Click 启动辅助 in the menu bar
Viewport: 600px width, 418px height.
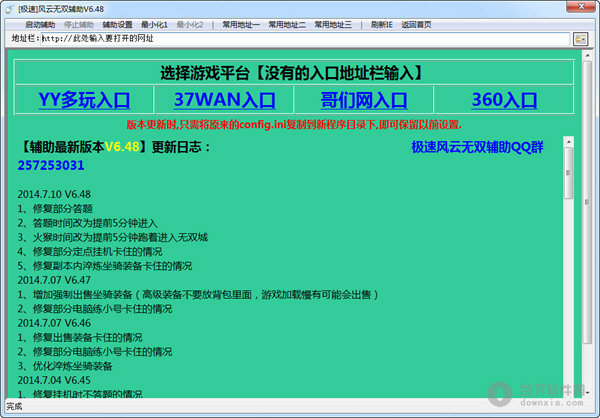(40, 25)
